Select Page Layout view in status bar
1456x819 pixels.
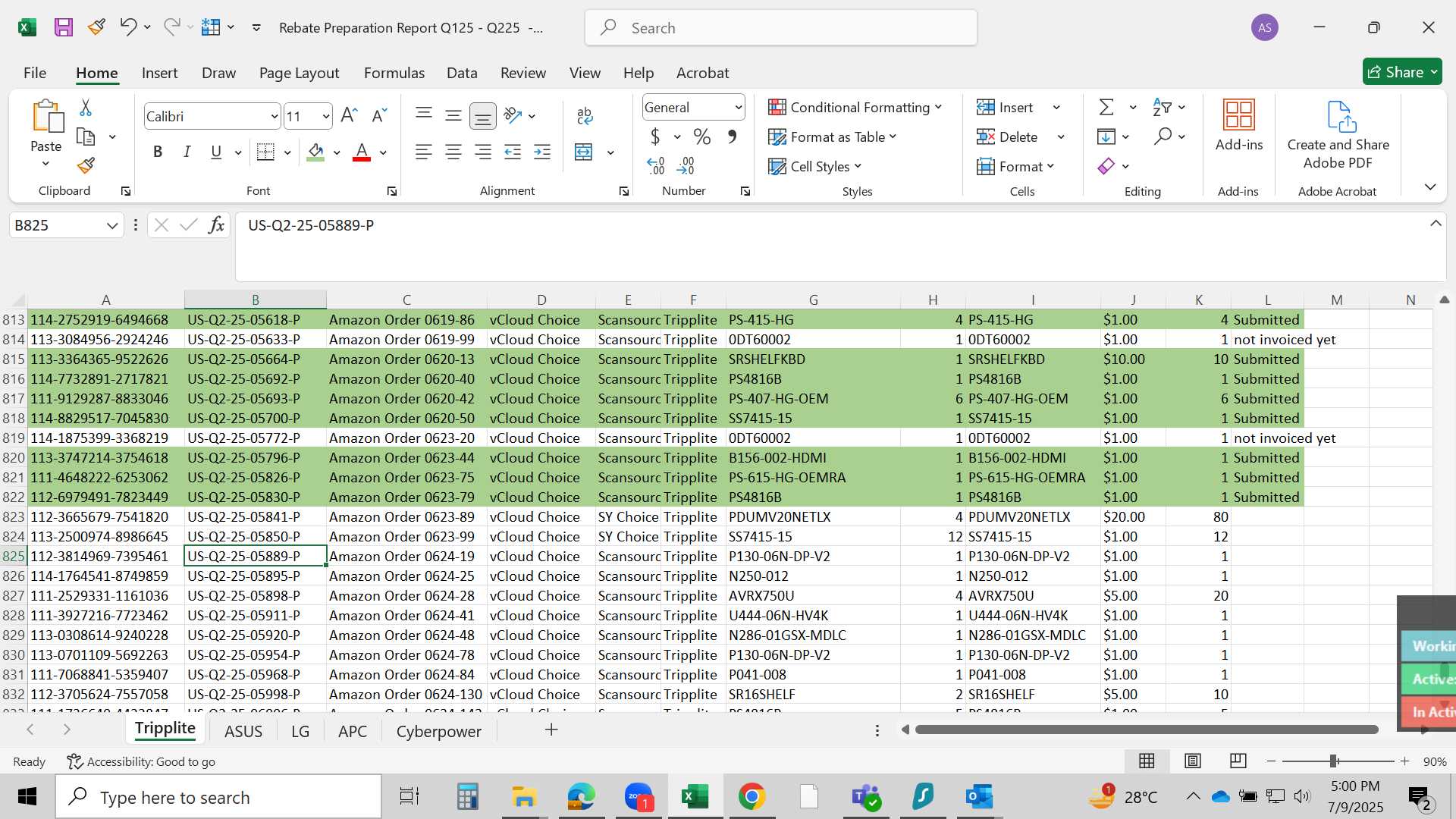point(1192,761)
